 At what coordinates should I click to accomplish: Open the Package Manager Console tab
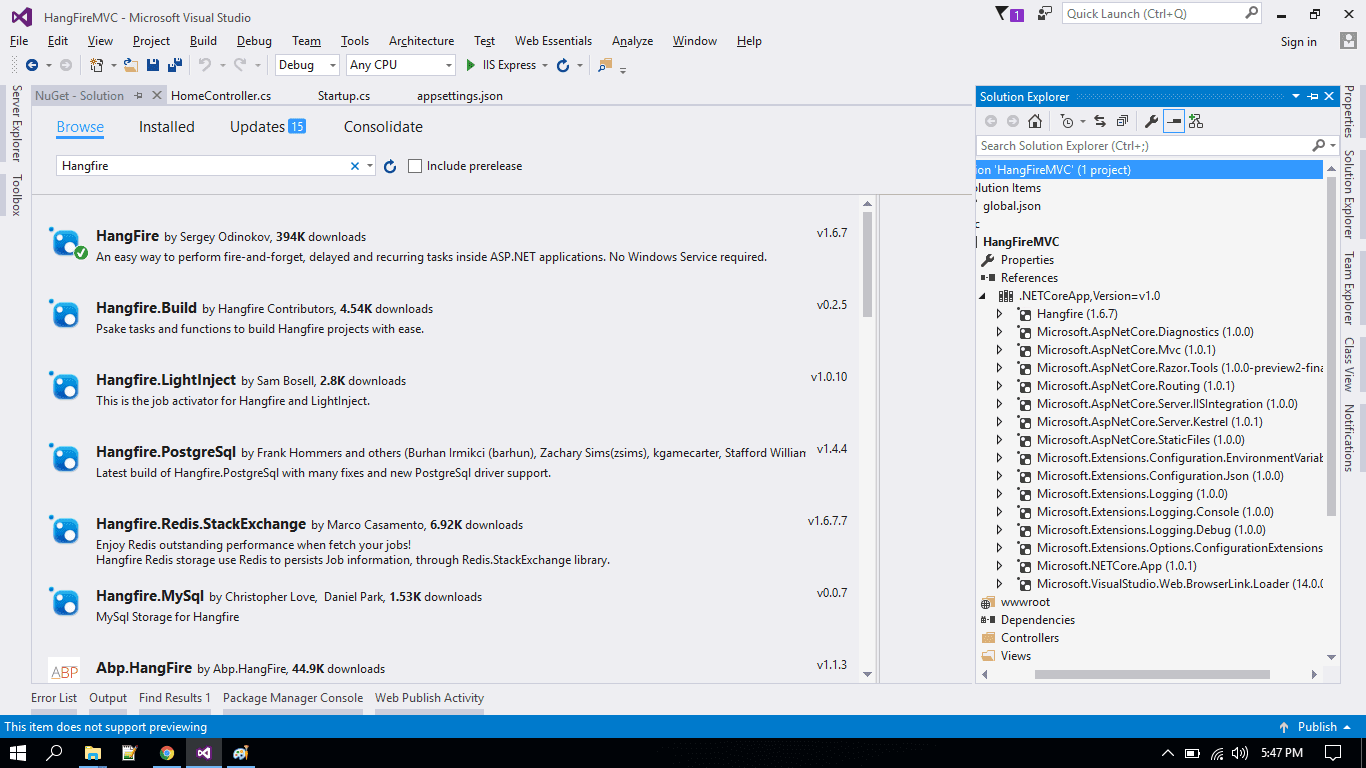pos(293,698)
